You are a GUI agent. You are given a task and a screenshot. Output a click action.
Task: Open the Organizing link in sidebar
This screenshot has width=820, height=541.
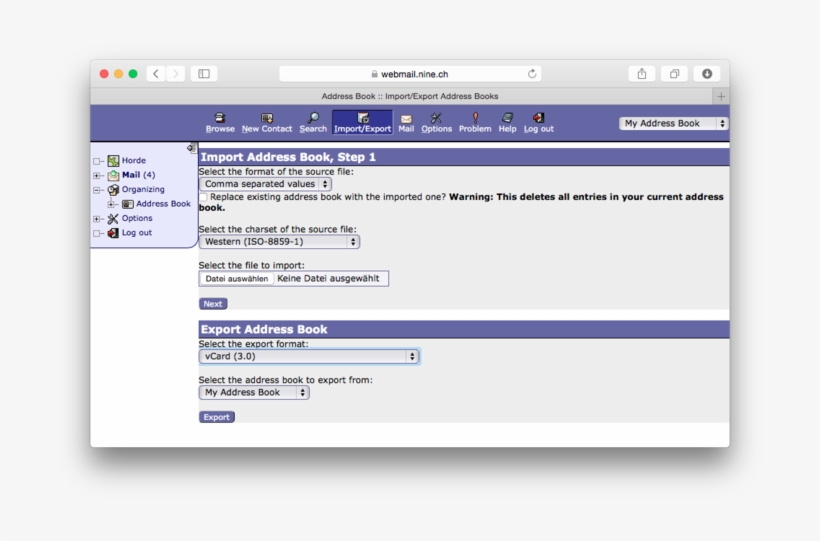143,189
